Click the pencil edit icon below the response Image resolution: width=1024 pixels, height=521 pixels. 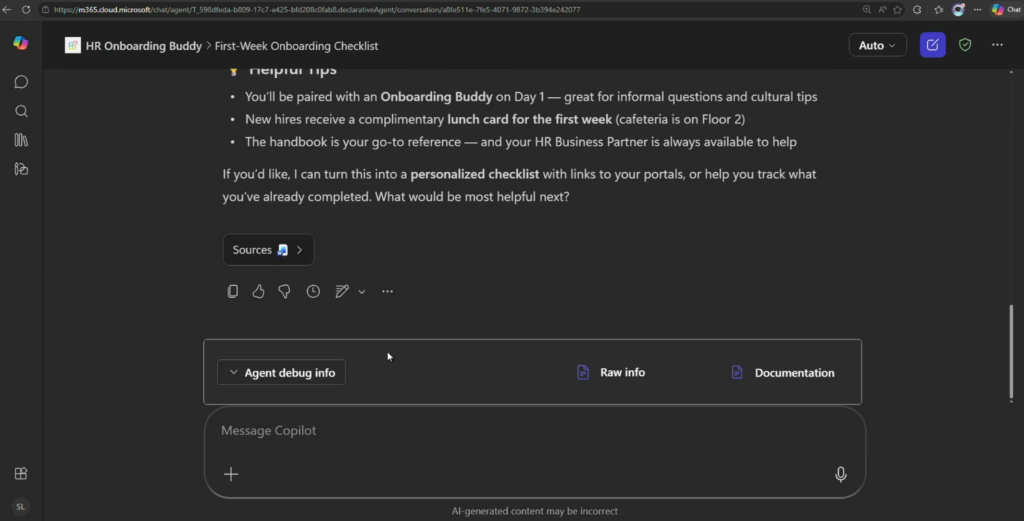(341, 291)
